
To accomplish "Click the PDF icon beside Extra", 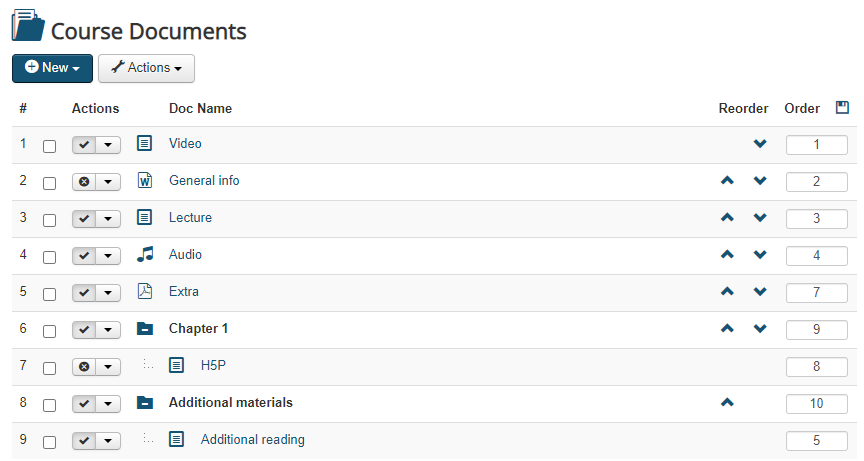I will tap(144, 292).
